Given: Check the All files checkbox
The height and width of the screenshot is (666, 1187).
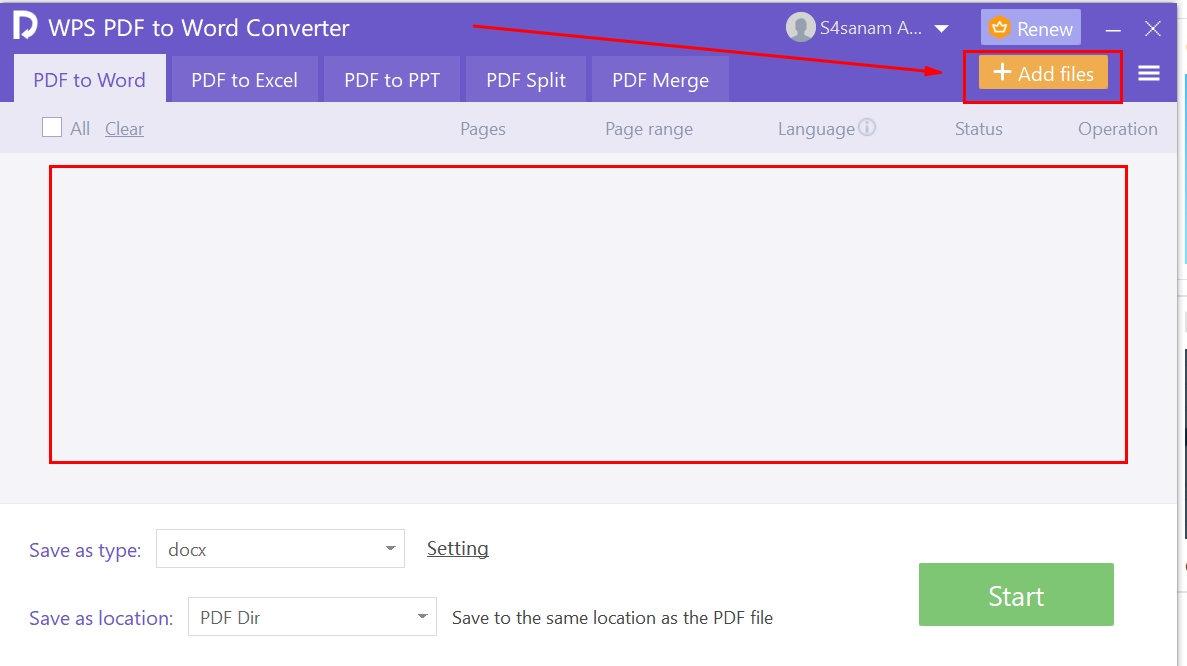Looking at the screenshot, I should 51,127.
